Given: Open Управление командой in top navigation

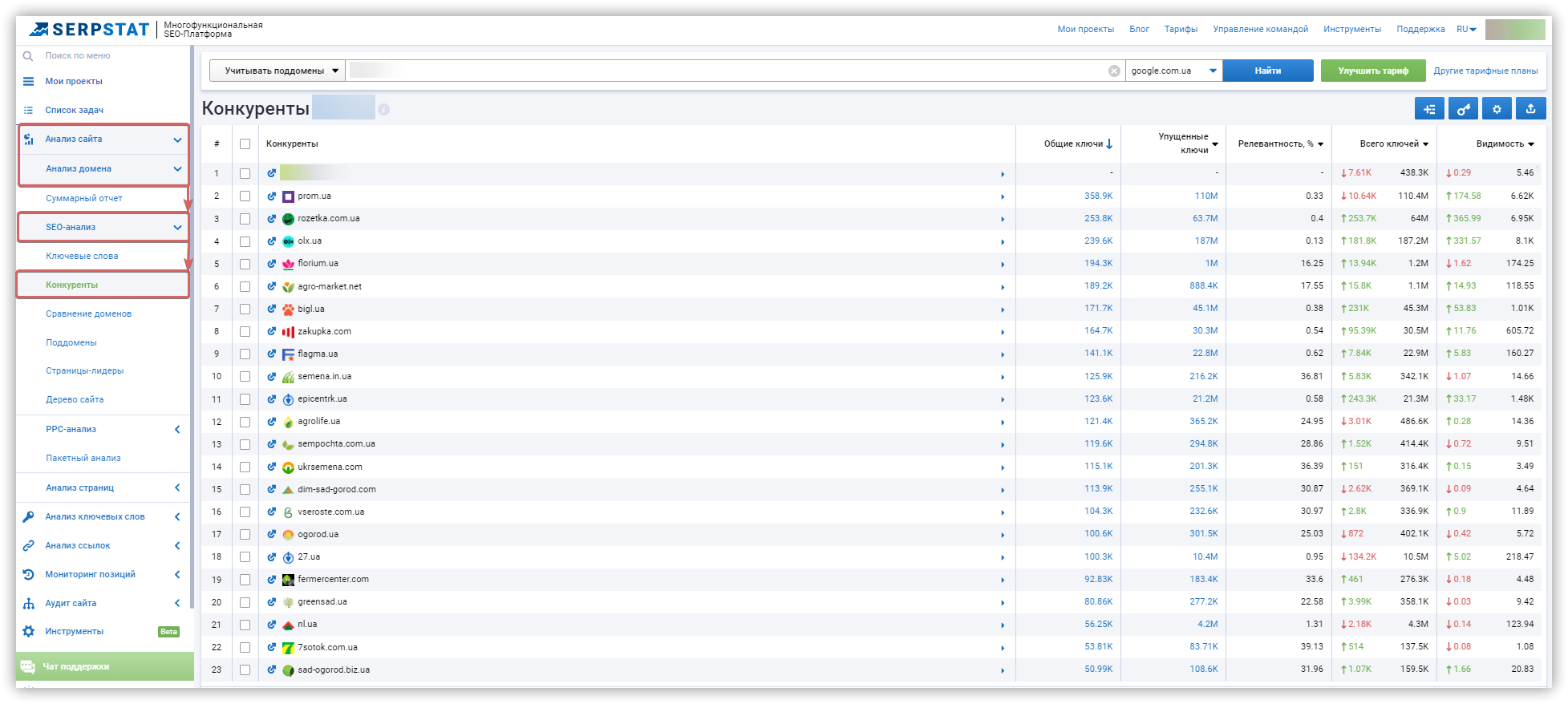Looking at the screenshot, I should tap(1260, 29).
